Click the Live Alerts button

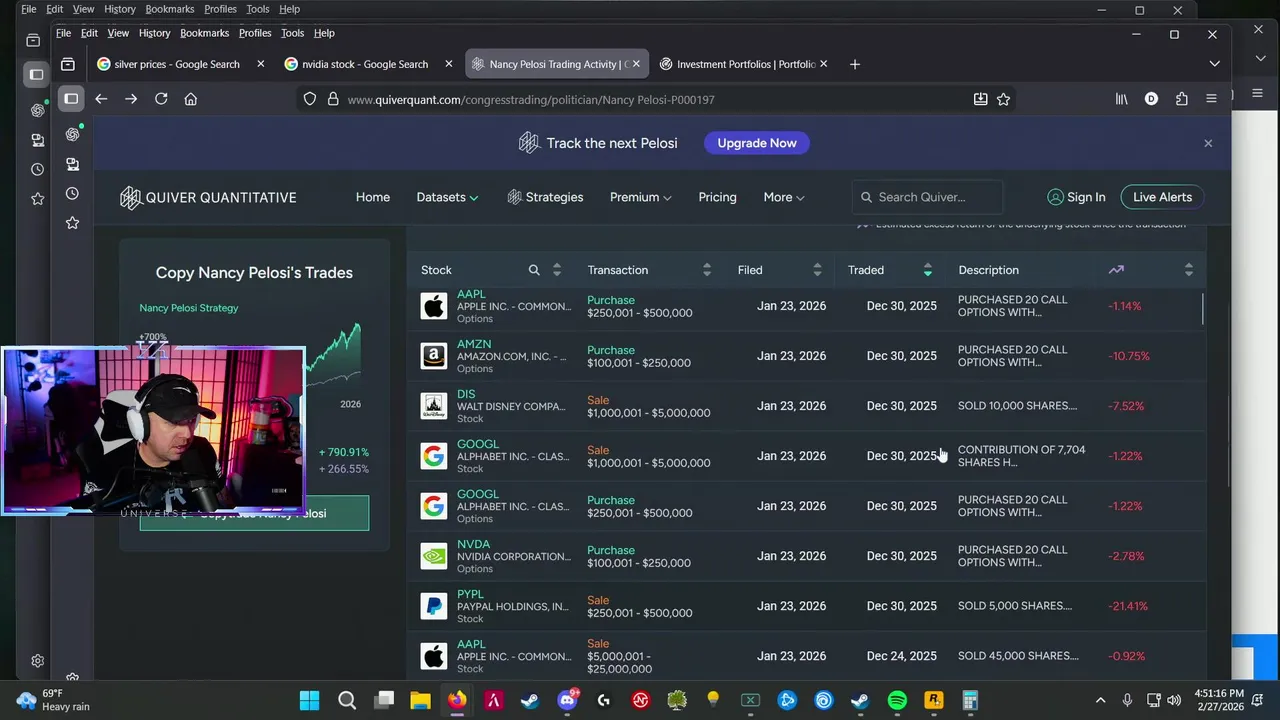pos(1162,197)
